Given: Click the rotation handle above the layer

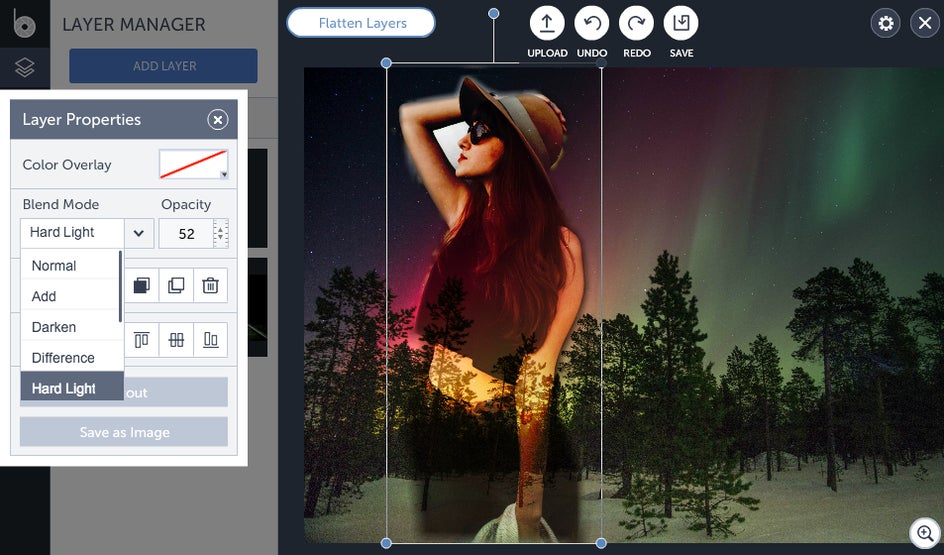Looking at the screenshot, I should [494, 13].
